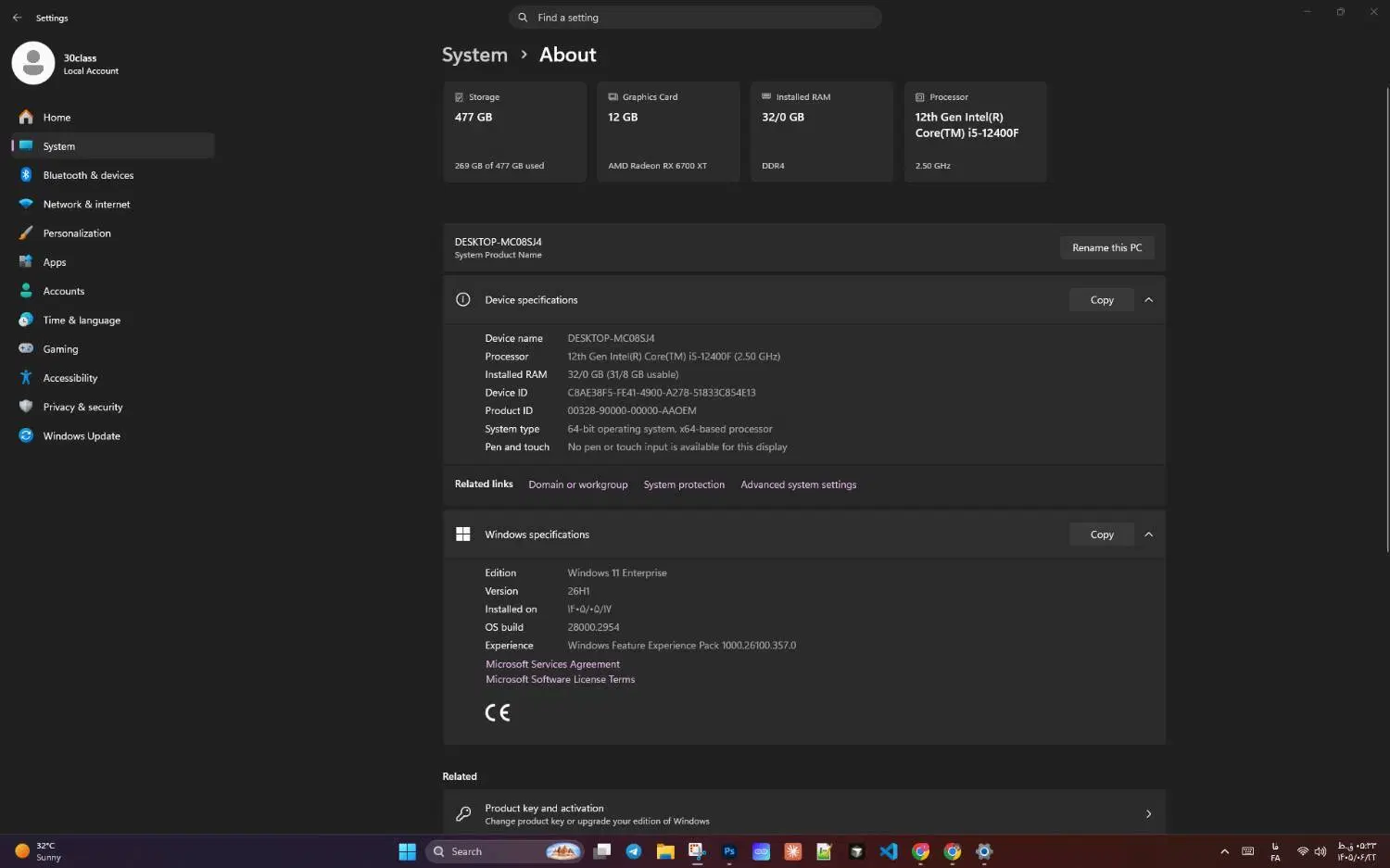This screenshot has width=1390, height=868.
Task: Navigate to Windows Update
Action: click(113, 435)
